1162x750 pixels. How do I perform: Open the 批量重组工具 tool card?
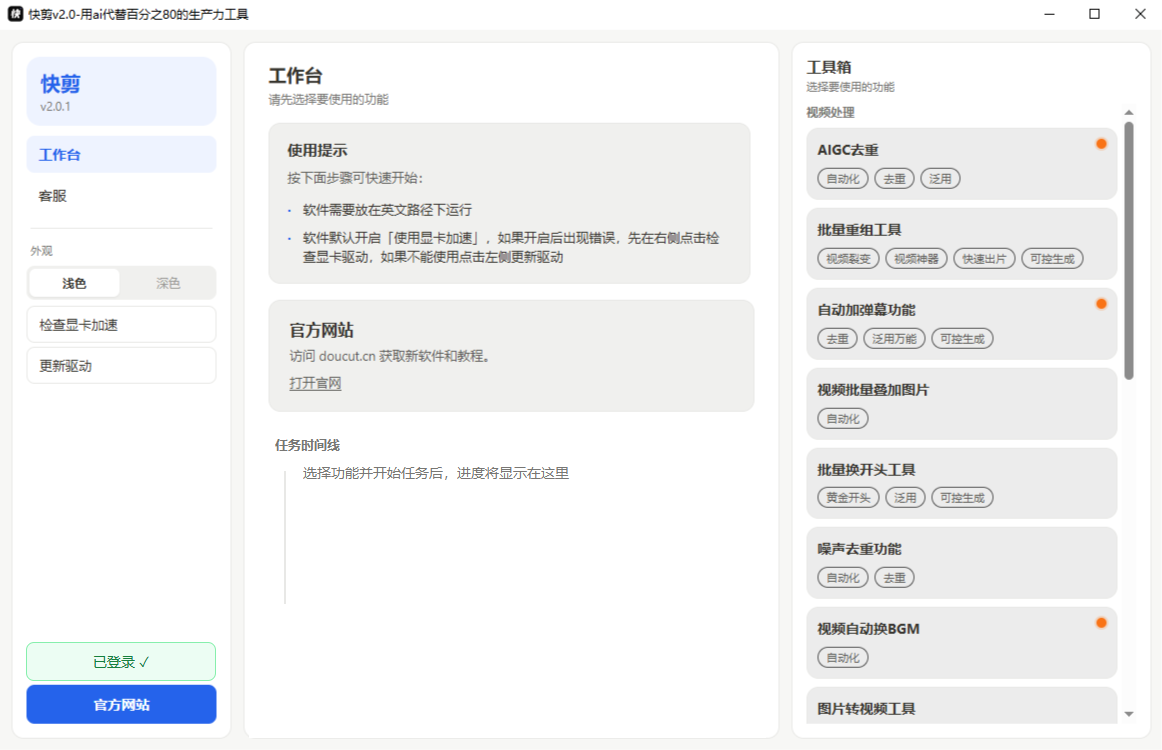click(961, 244)
